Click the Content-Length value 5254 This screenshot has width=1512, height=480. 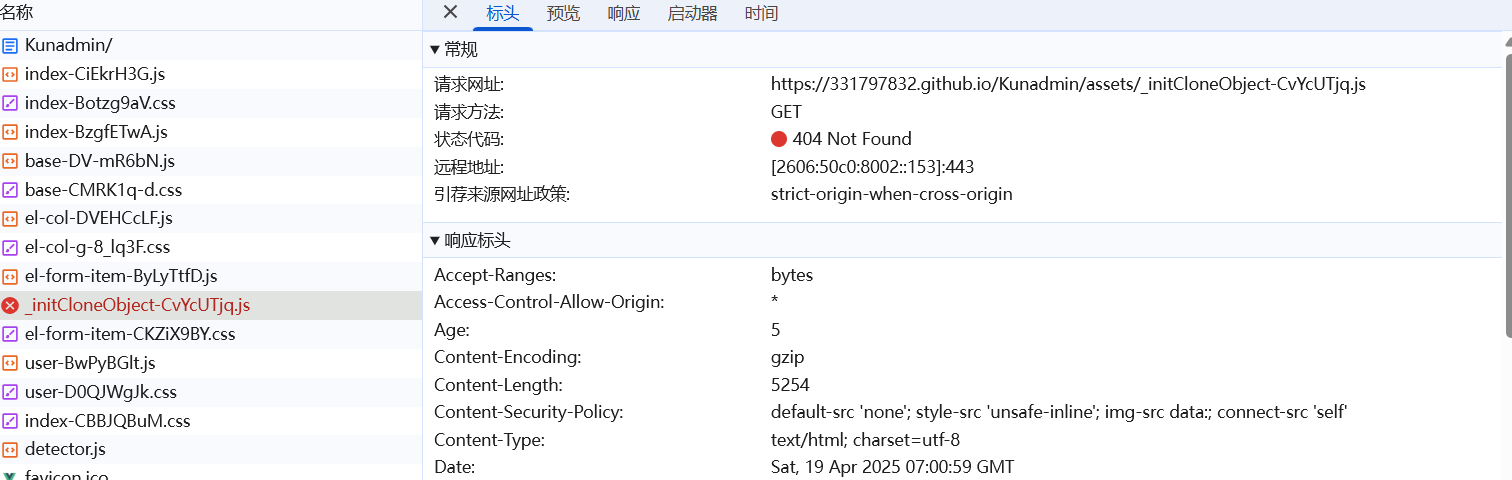pos(790,385)
